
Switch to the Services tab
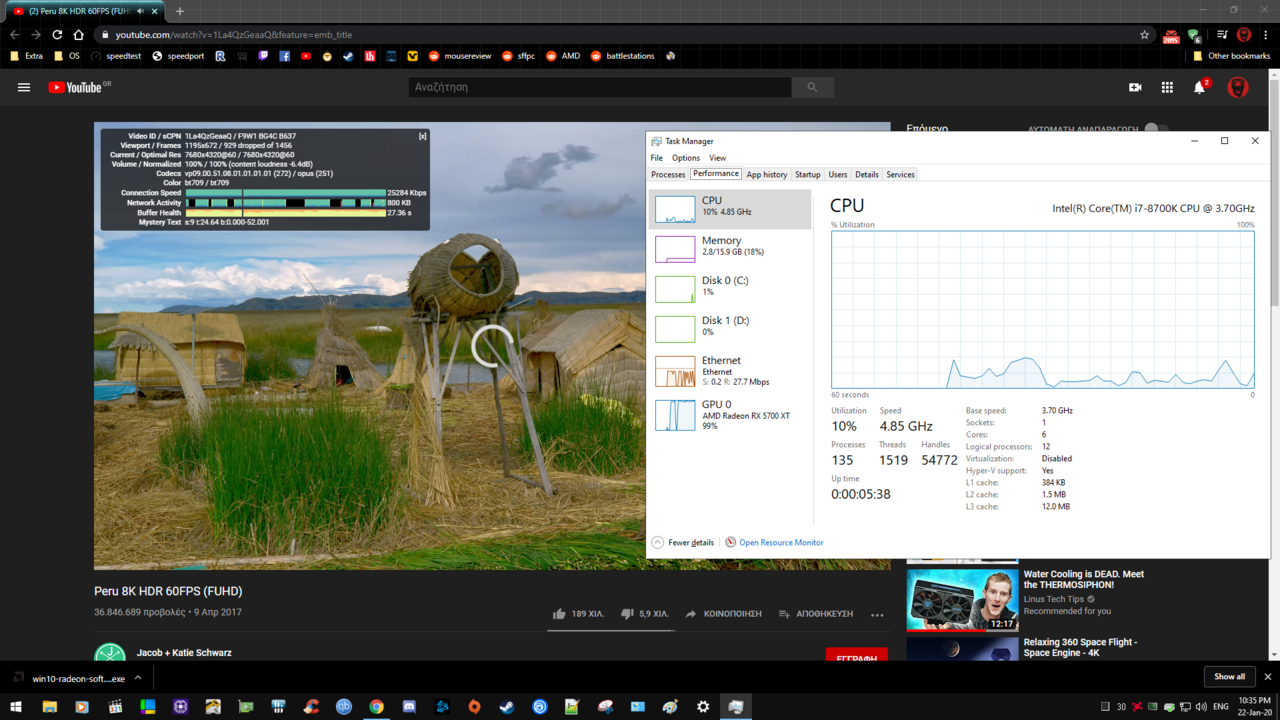point(900,175)
